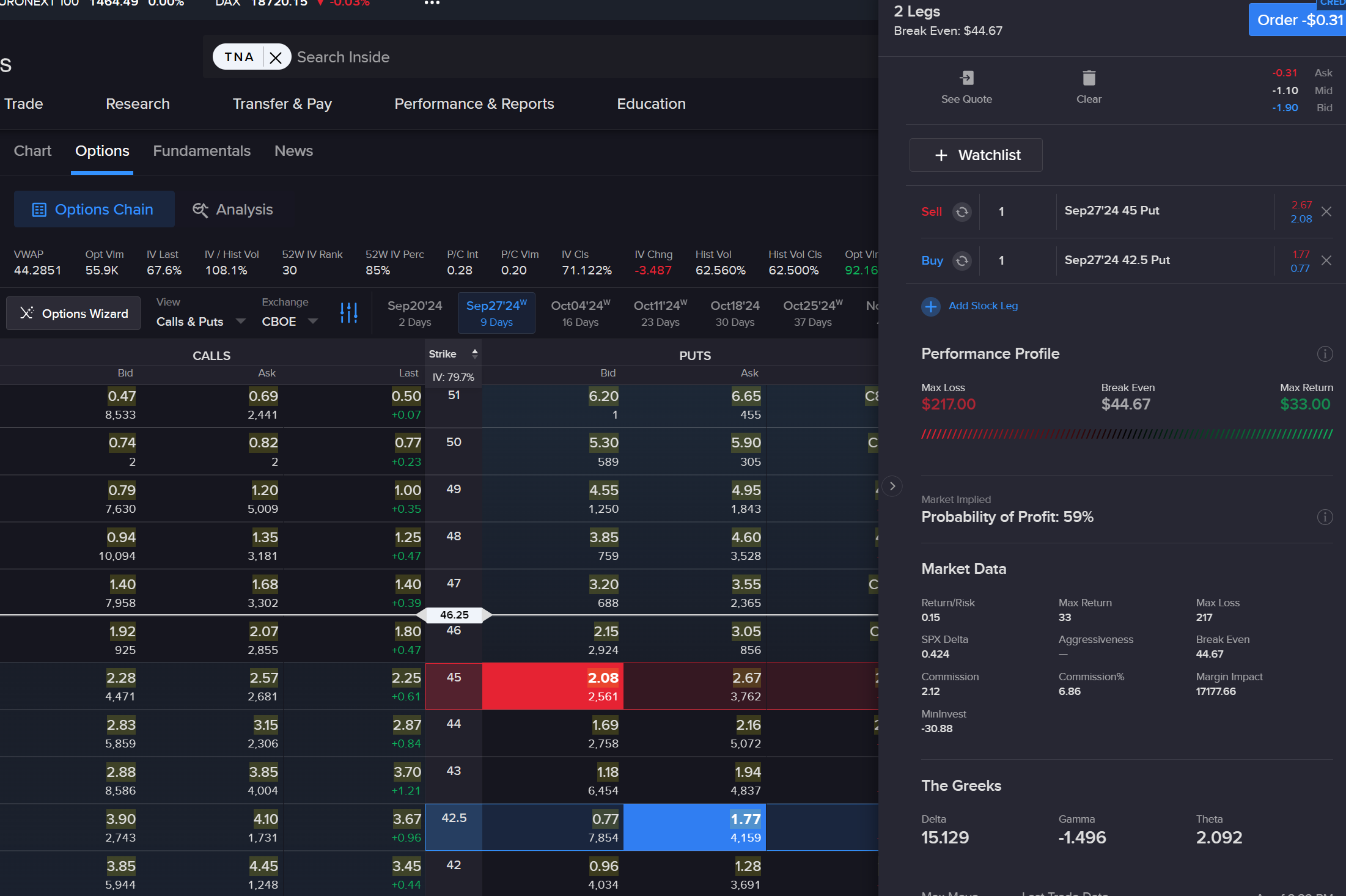Add a stock leg with plus icon
1346x896 pixels.
[931, 306]
